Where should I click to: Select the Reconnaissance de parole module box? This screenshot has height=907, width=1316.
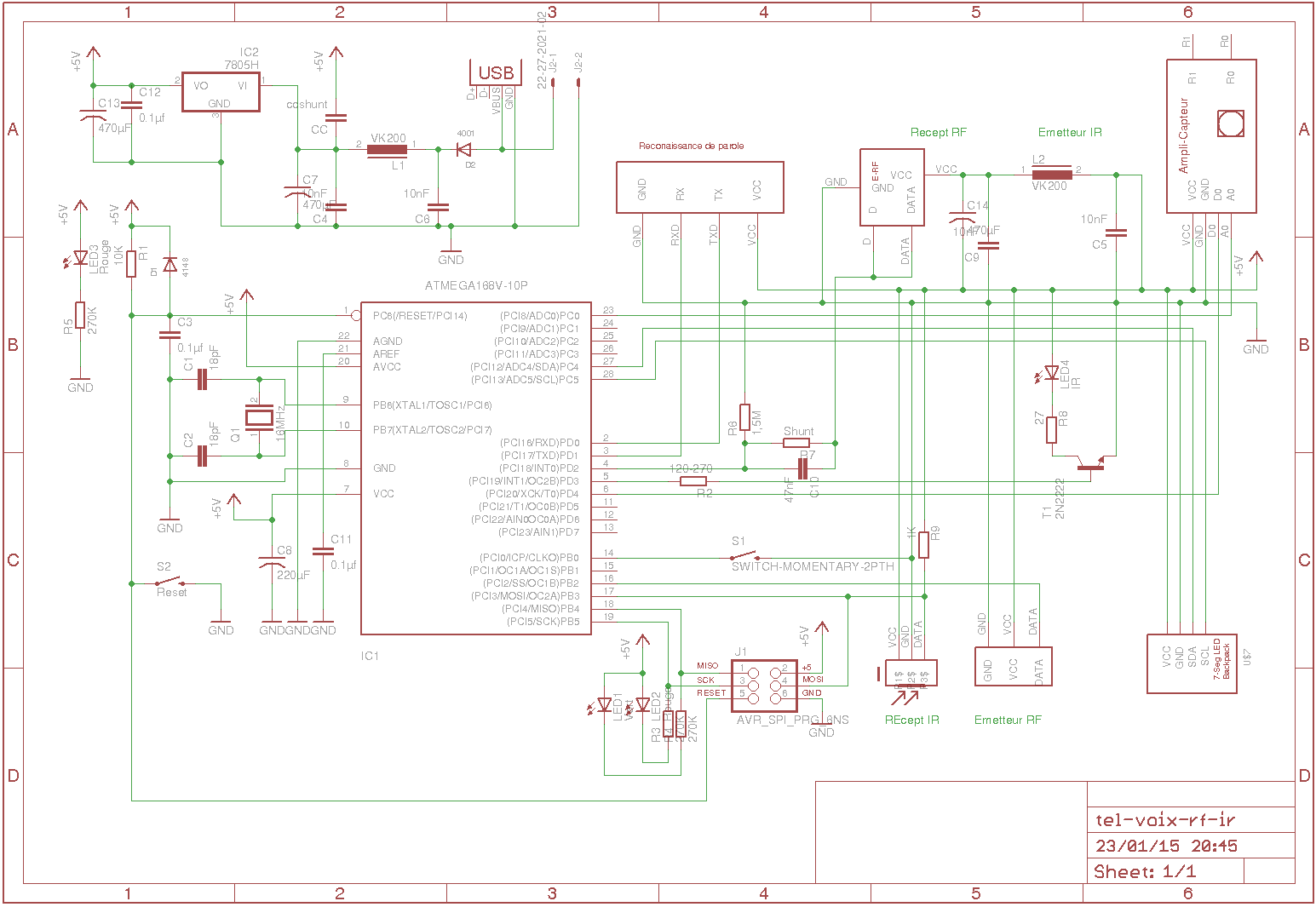coord(699,187)
